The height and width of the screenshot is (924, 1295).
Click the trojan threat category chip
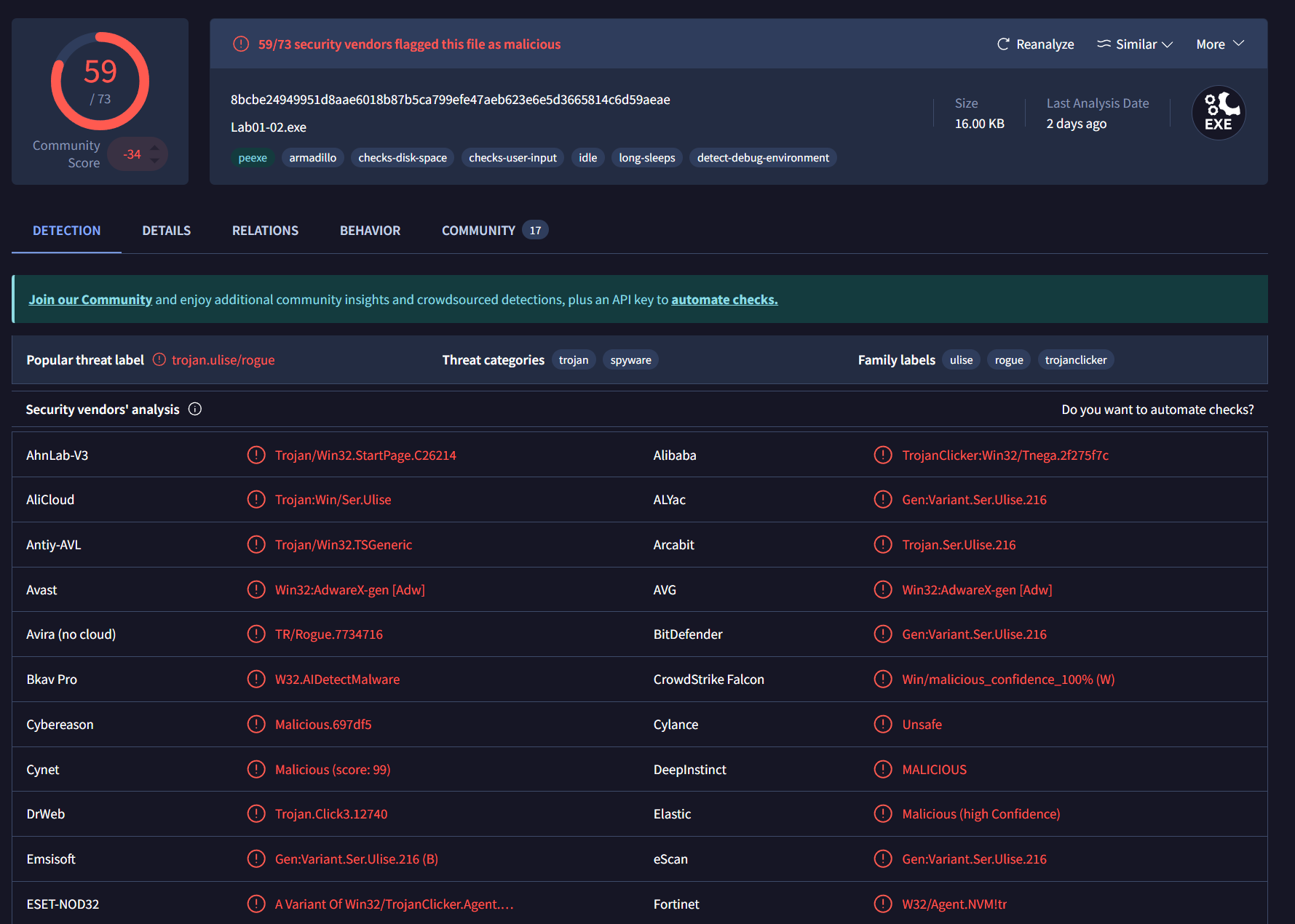click(574, 360)
